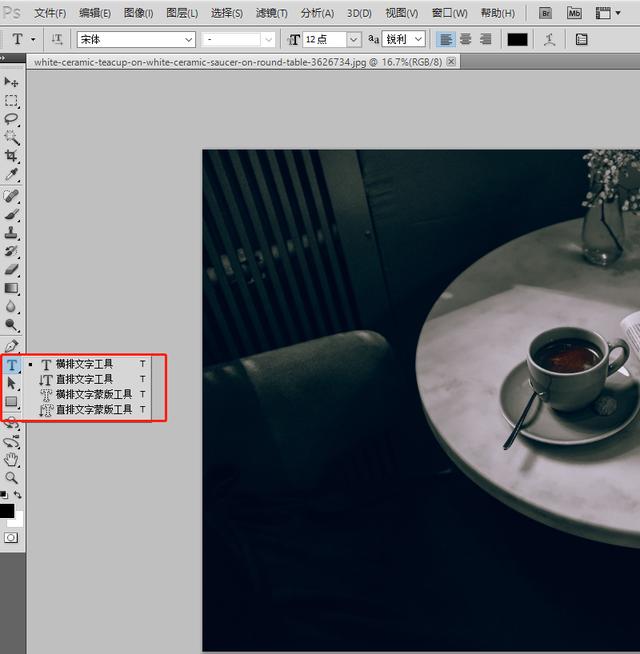Viewport: 640px width, 654px height.
Task: Toggle Quick Mask mode
Action: [11, 537]
